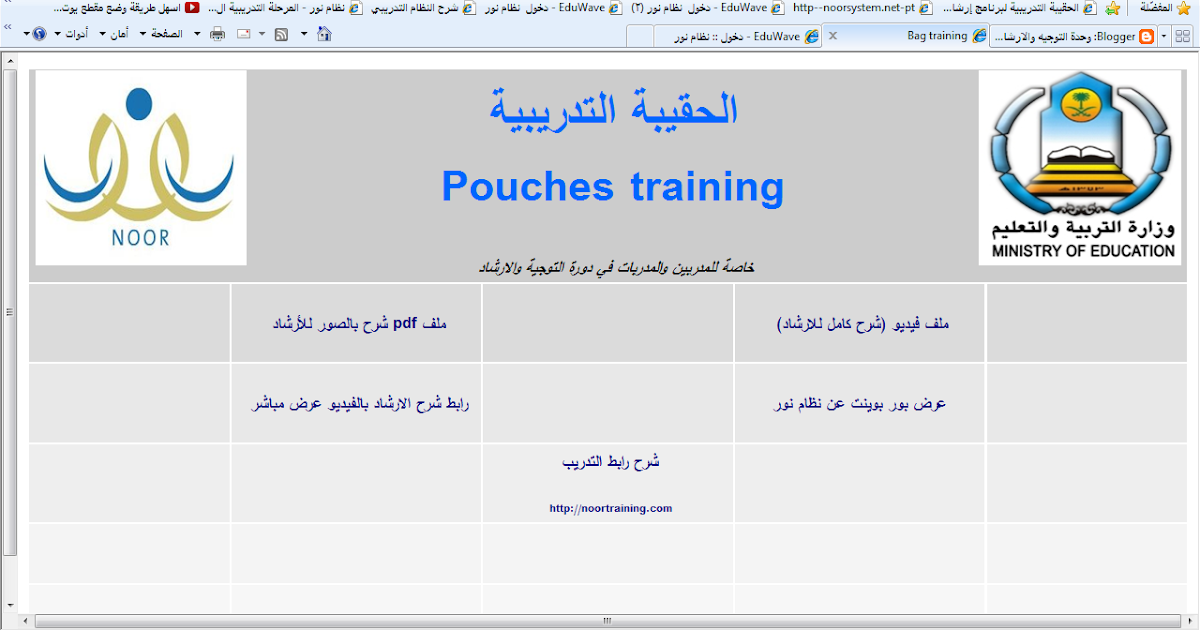Click the NOOR logo image

(141, 167)
